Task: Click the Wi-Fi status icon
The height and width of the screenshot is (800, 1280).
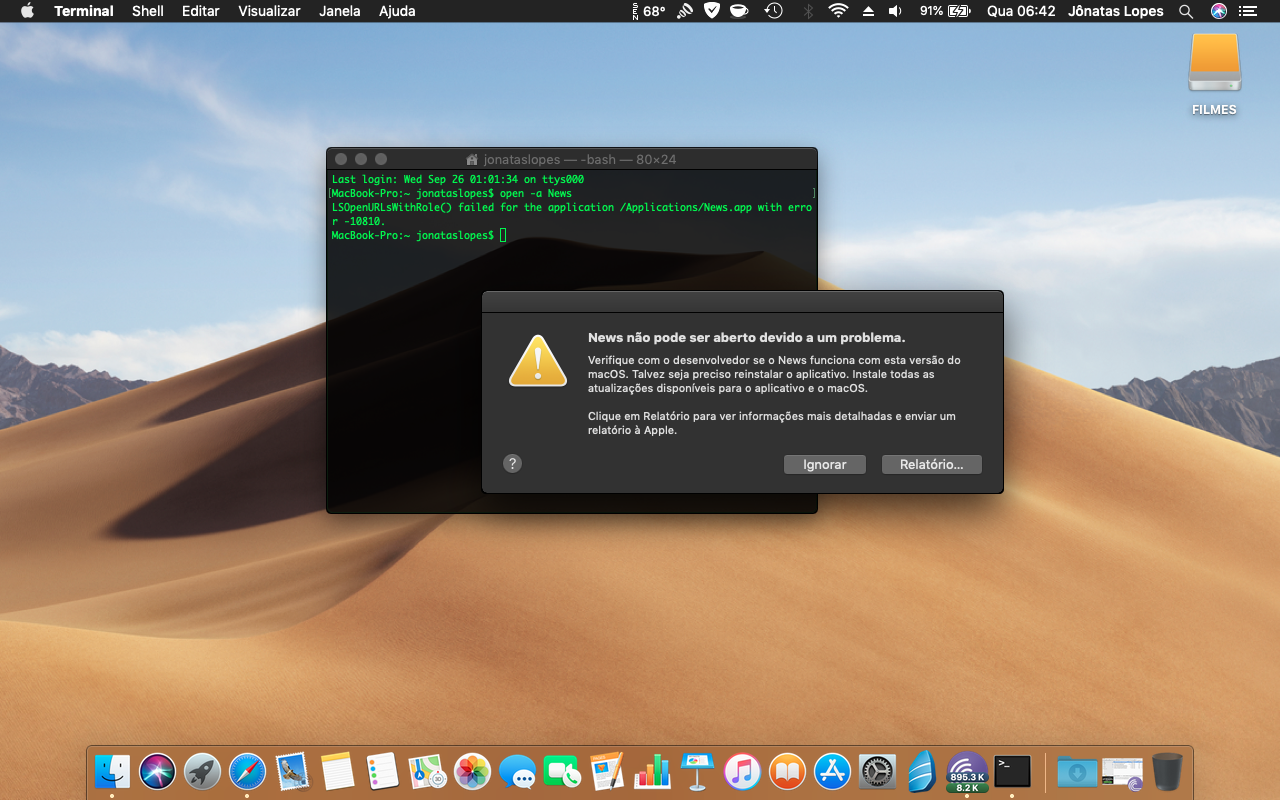Action: tap(838, 11)
